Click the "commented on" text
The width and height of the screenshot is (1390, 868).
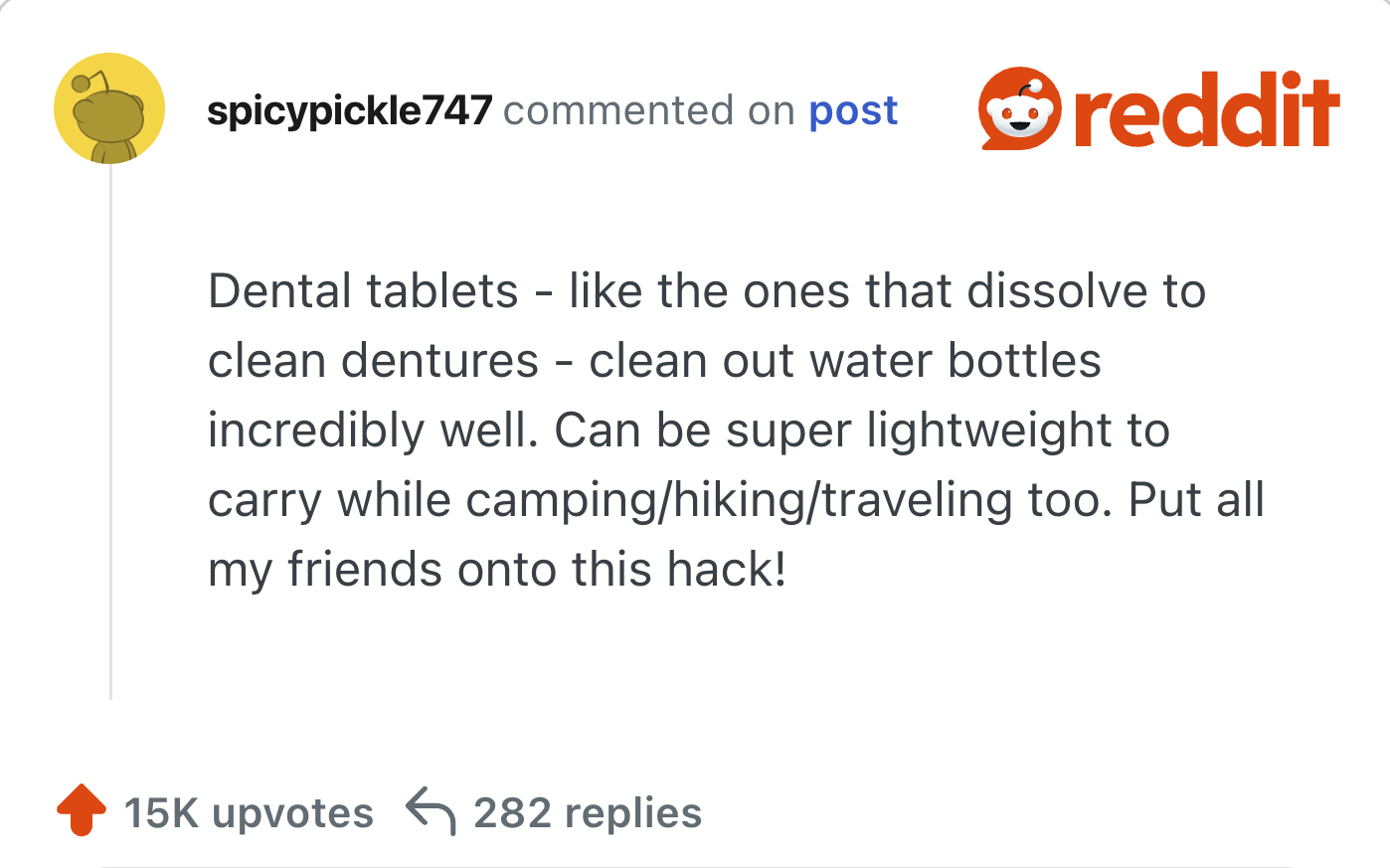click(649, 110)
